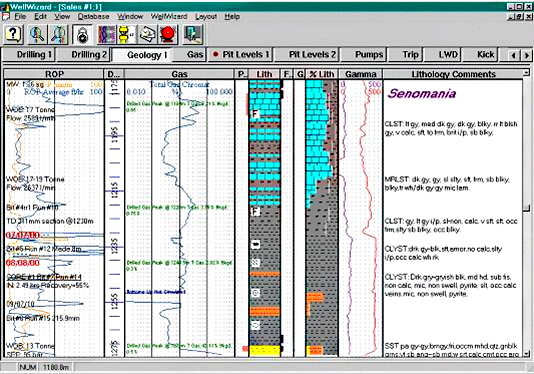Select the Pit Levels 1 tab
This screenshot has height=374, width=534.
[x=241, y=54]
